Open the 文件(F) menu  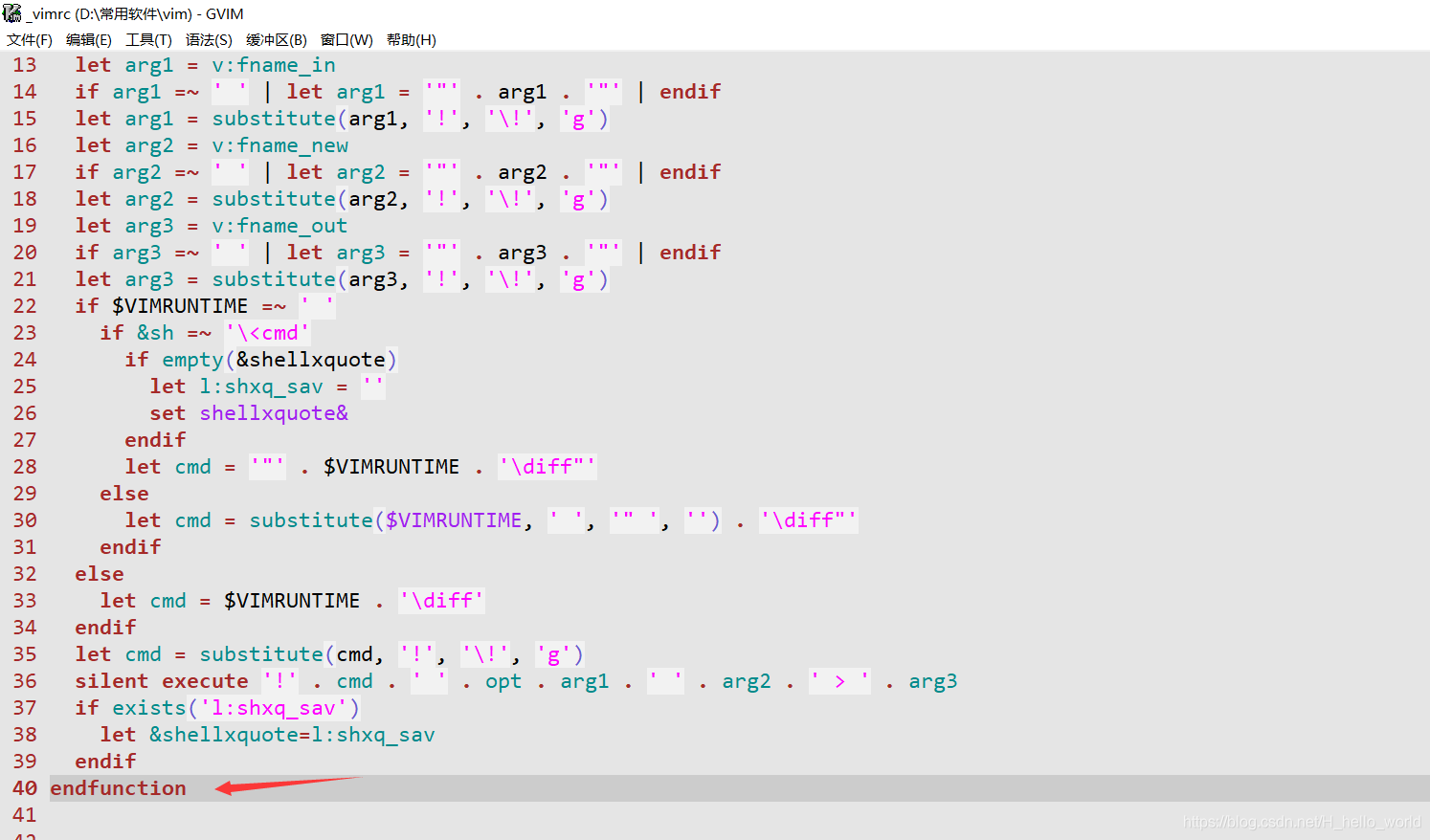click(30, 40)
